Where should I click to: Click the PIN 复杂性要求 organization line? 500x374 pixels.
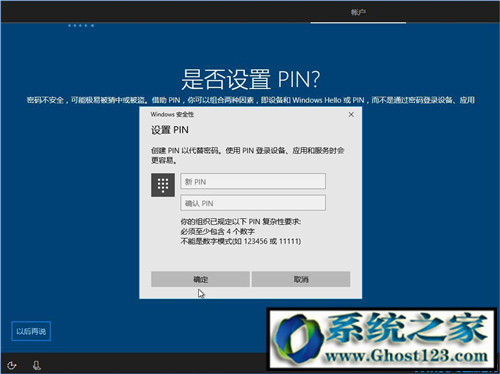click(x=241, y=222)
